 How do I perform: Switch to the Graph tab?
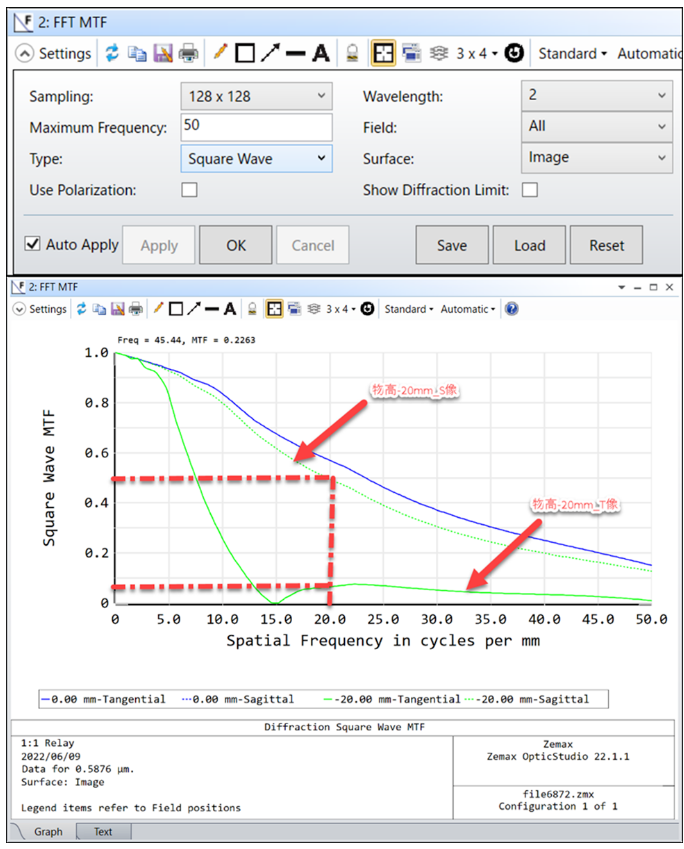[48, 832]
